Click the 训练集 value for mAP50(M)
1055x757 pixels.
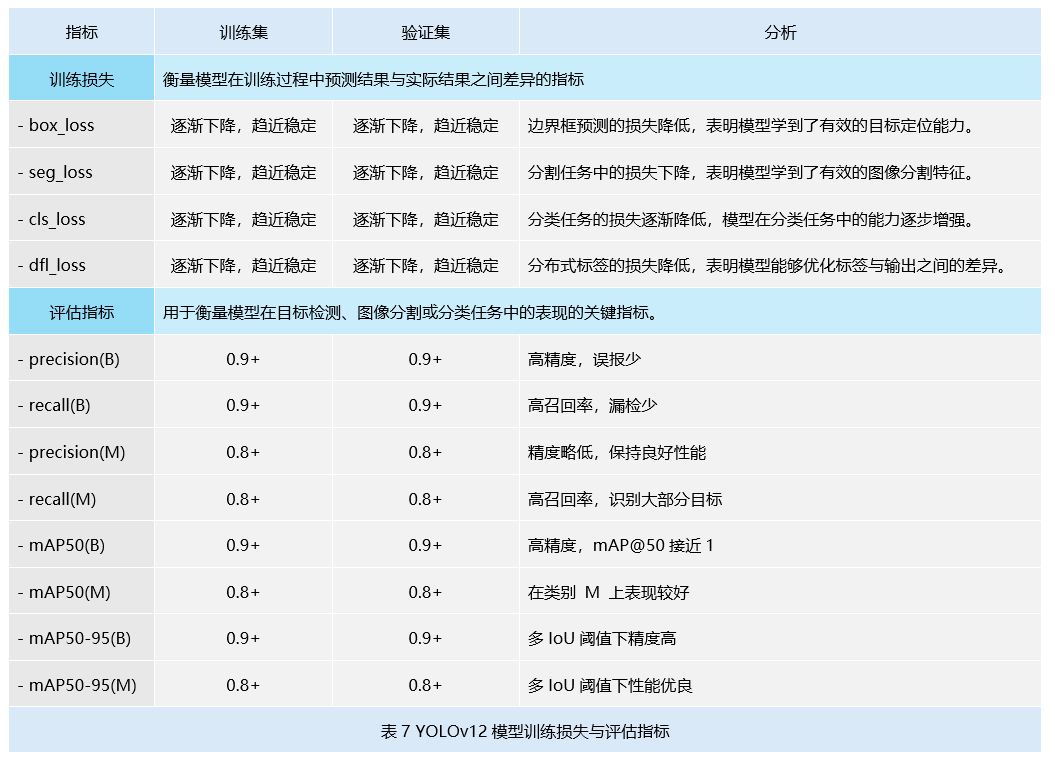click(x=243, y=592)
